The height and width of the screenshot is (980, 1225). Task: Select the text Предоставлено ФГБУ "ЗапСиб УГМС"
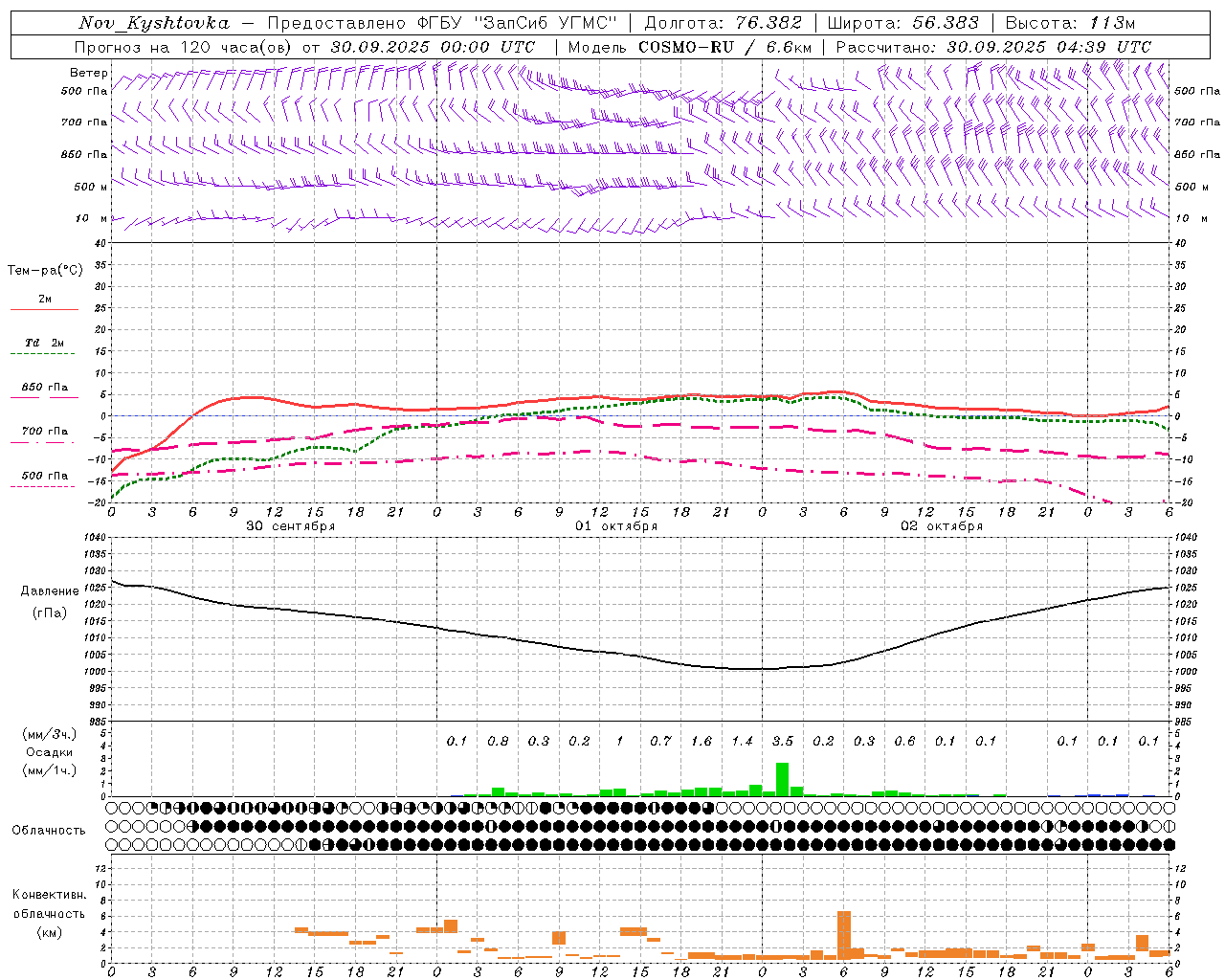[443, 23]
